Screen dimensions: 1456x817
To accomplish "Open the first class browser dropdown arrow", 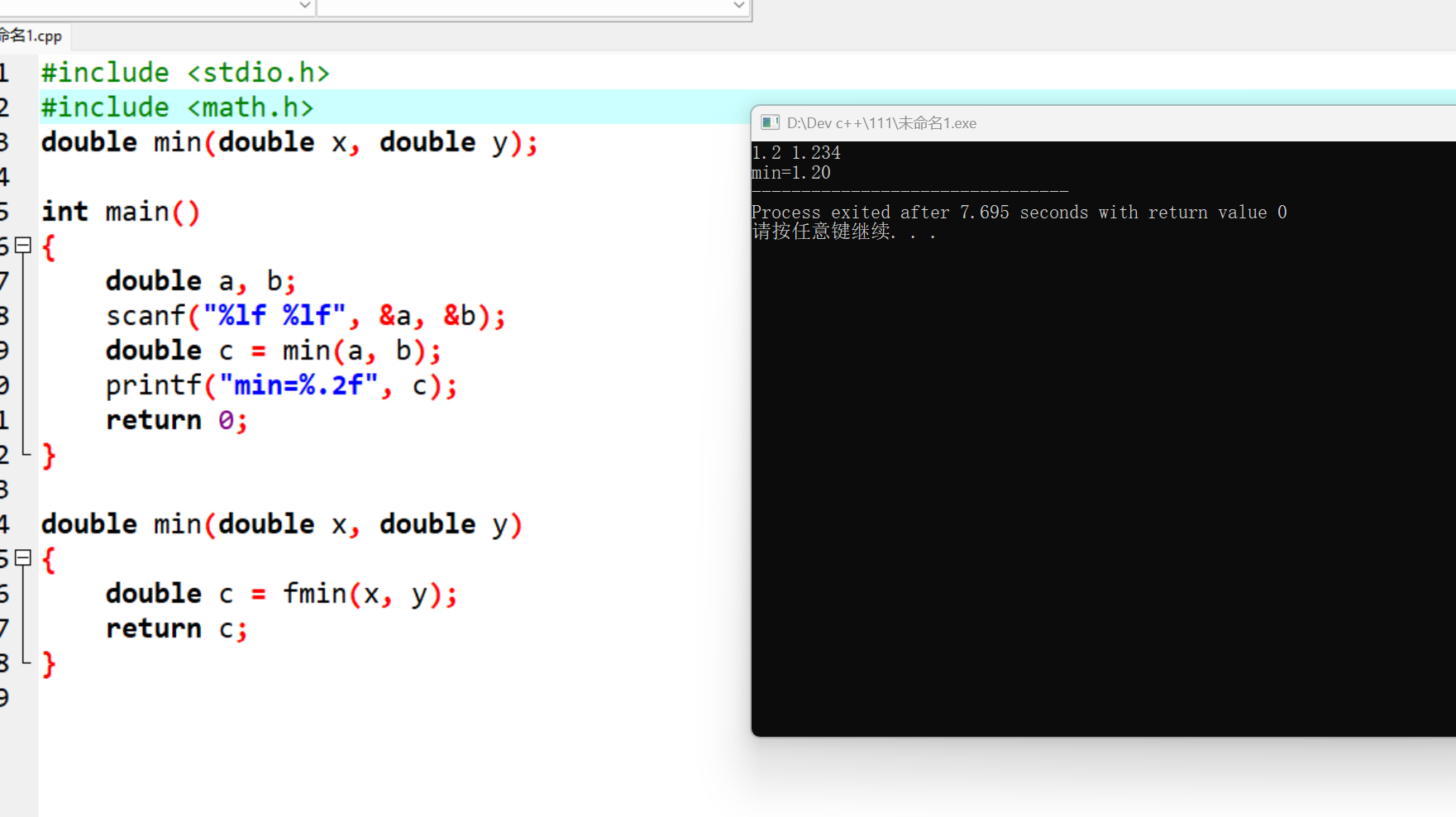I will tap(304, 5).
